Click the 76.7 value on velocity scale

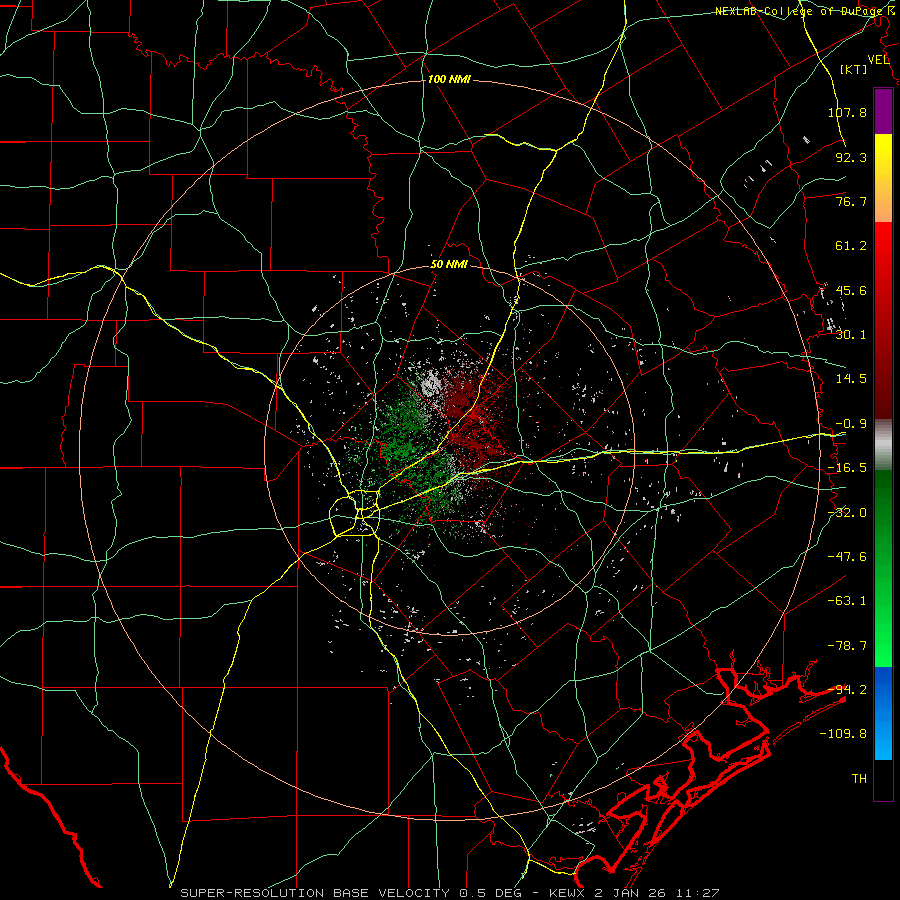(x=851, y=201)
